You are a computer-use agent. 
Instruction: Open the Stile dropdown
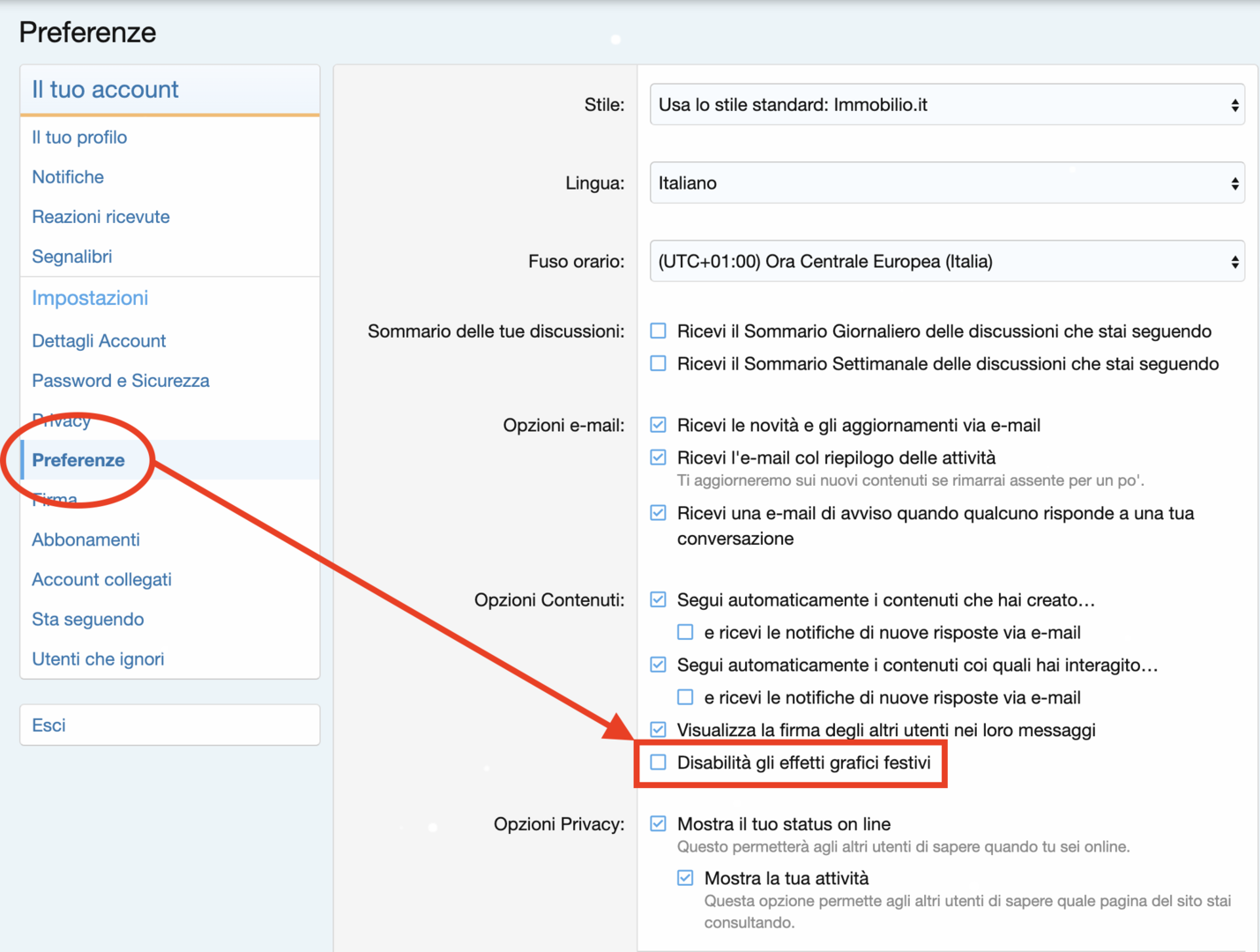946,105
